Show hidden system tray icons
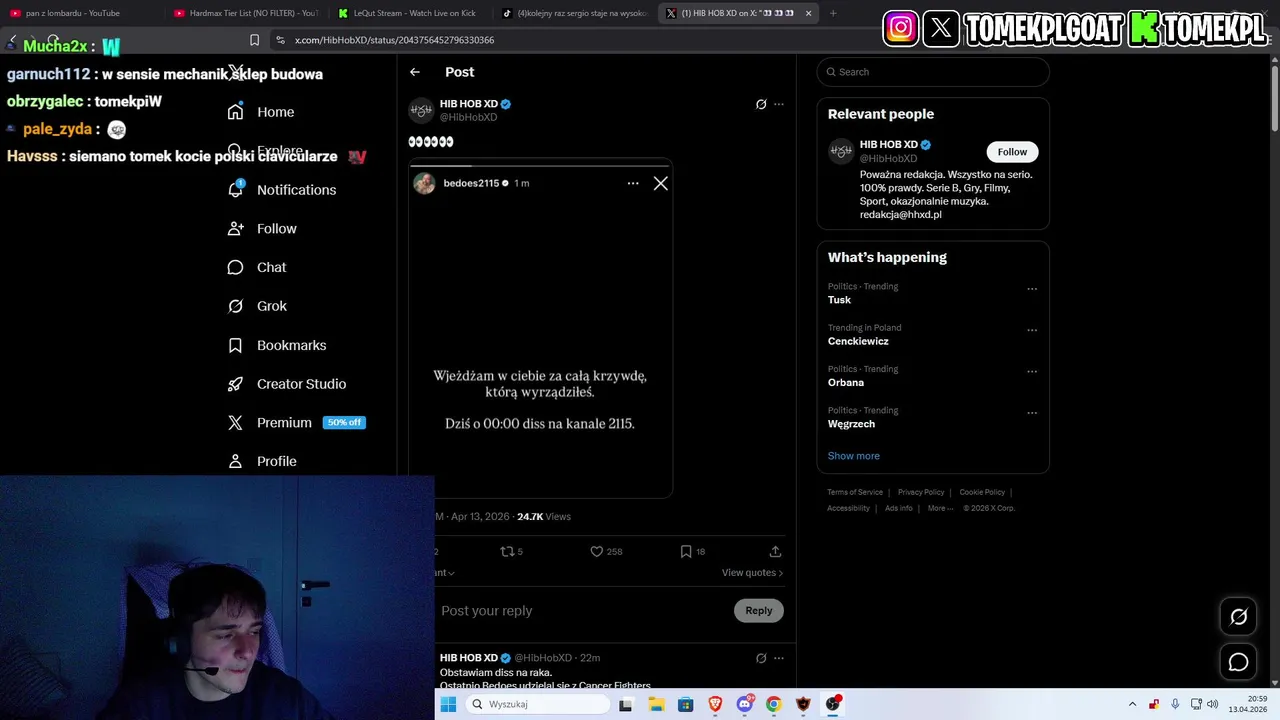Viewport: 1280px width, 720px height. pos(1132,704)
